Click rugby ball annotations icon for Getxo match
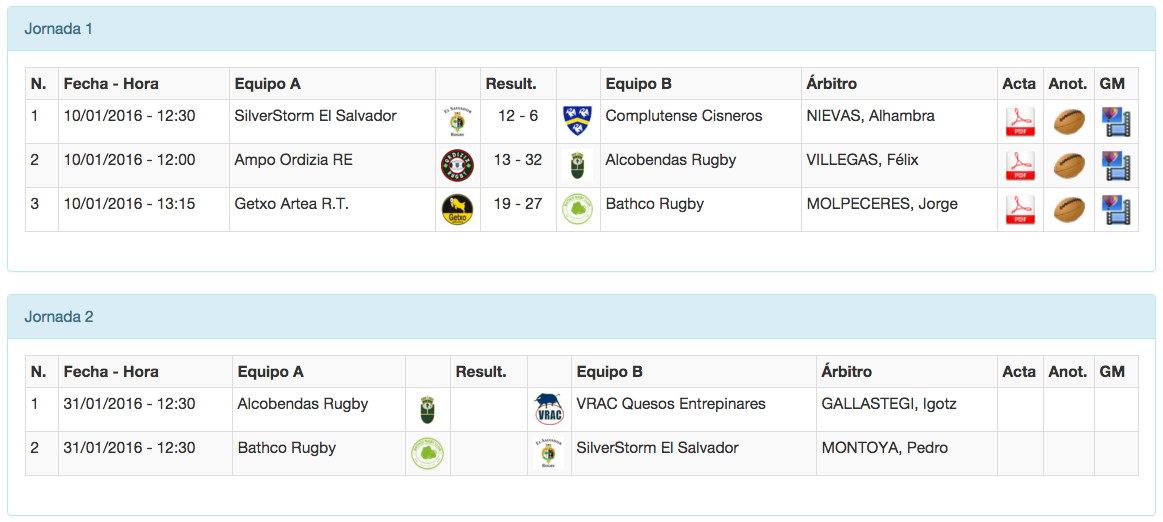This screenshot has height=522, width=1163. (1069, 210)
